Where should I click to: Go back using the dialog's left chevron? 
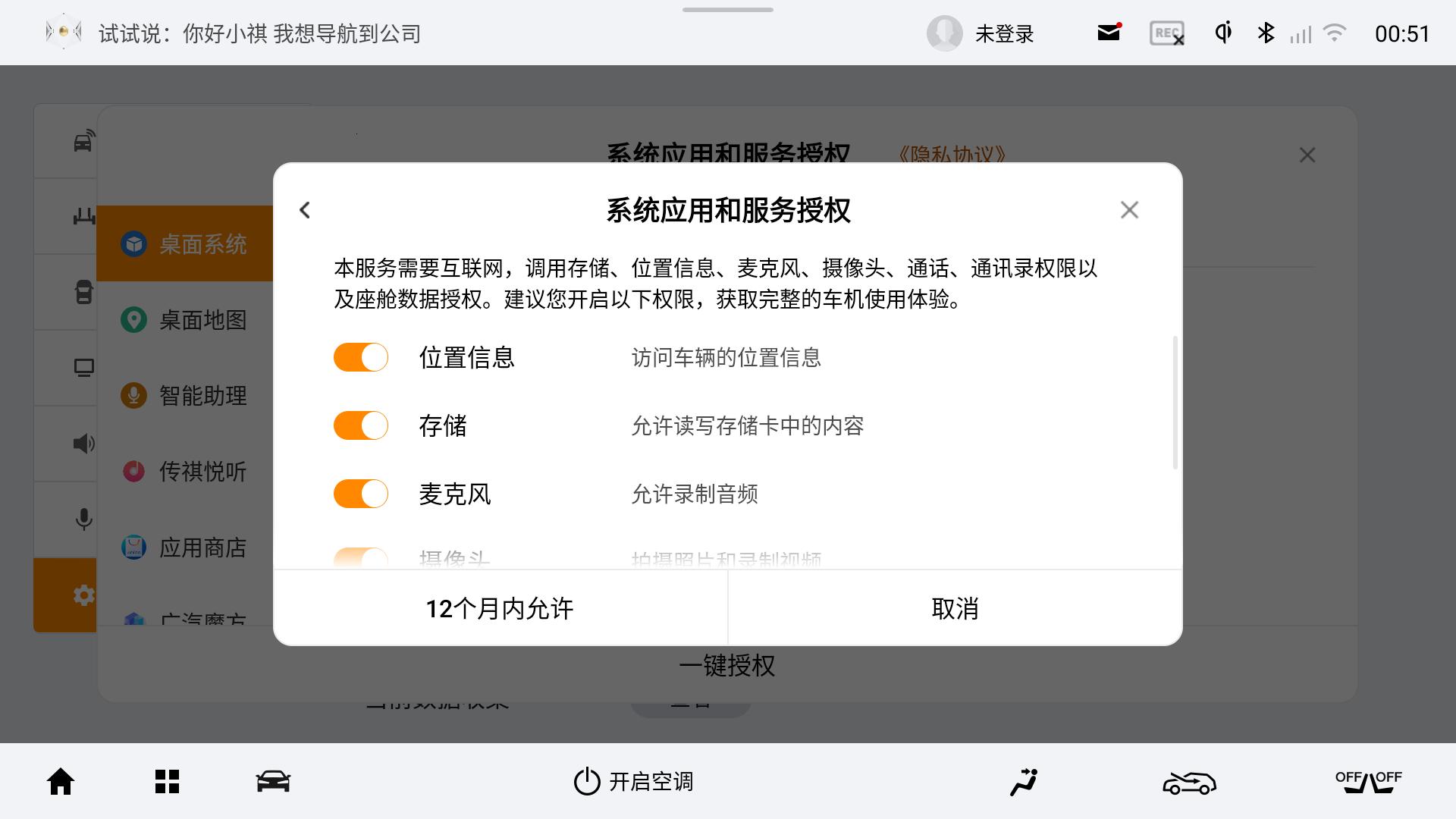(x=305, y=210)
